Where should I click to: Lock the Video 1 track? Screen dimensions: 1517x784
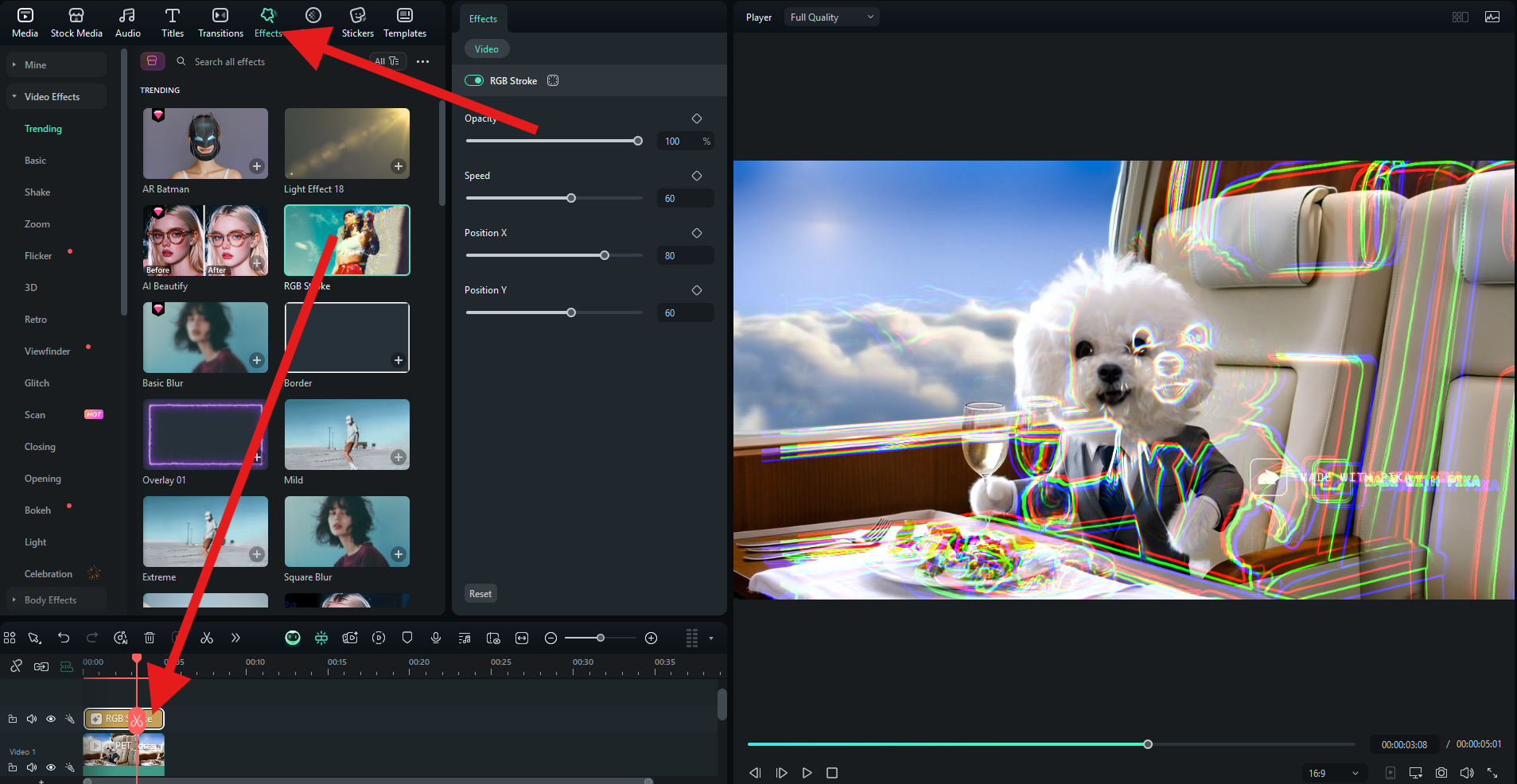[x=13, y=767]
